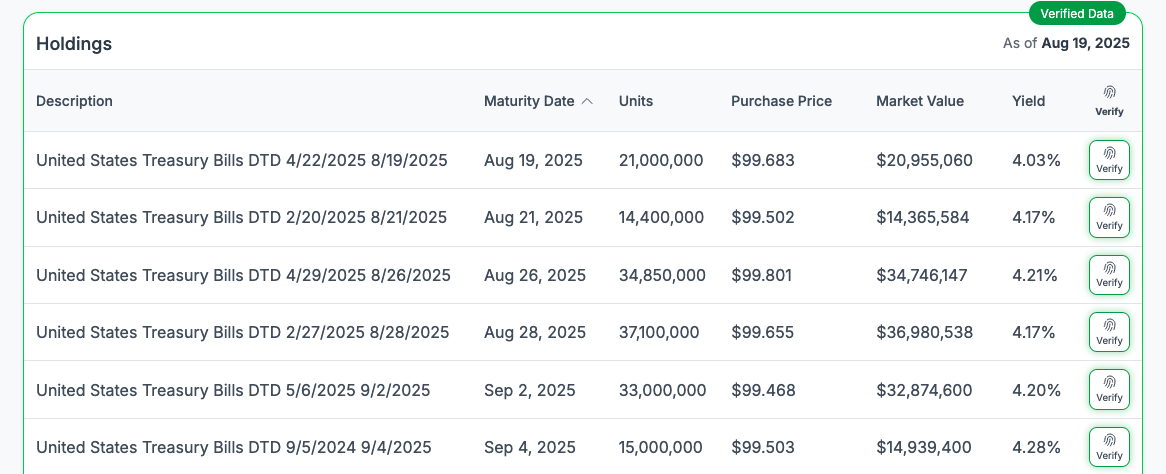Viewport: 1166px width, 474px height.
Task: Click the Verified Data badge
Action: click(1077, 13)
